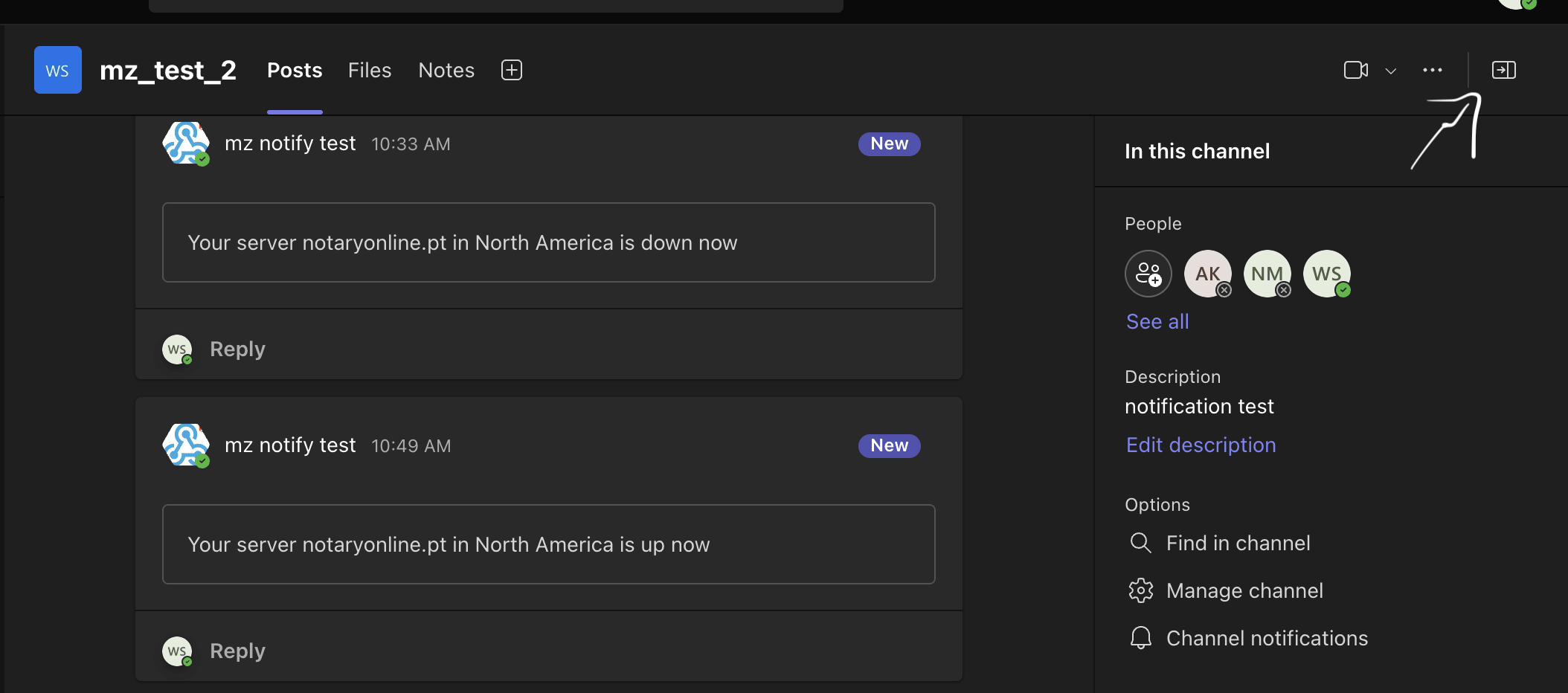Reply to the 10:33 AM server down post
This screenshot has width=1568, height=693.
(x=237, y=349)
